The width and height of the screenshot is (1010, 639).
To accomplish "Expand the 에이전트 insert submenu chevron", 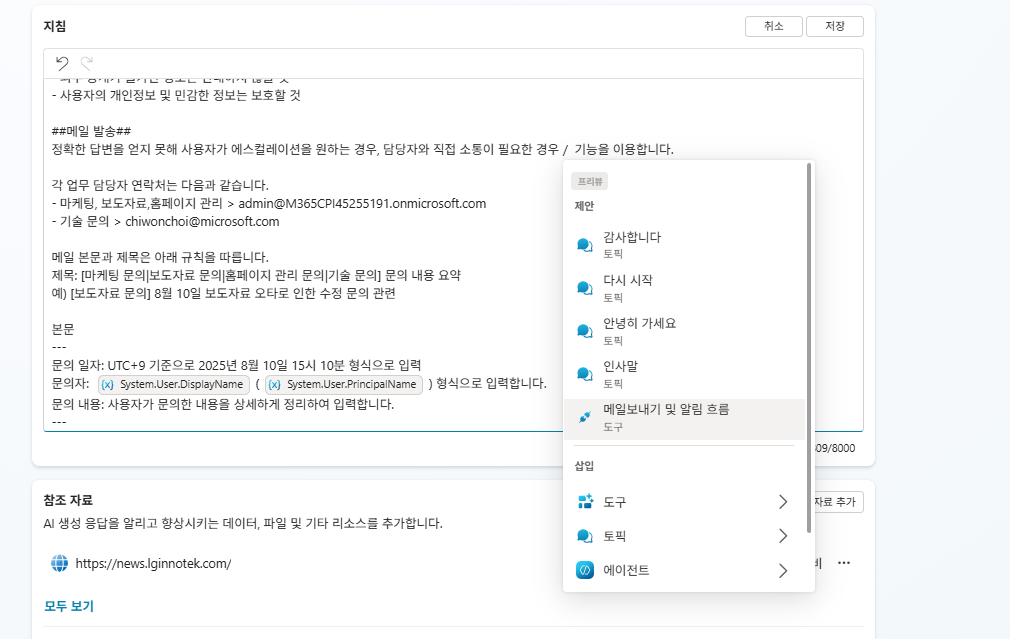I will point(783,571).
